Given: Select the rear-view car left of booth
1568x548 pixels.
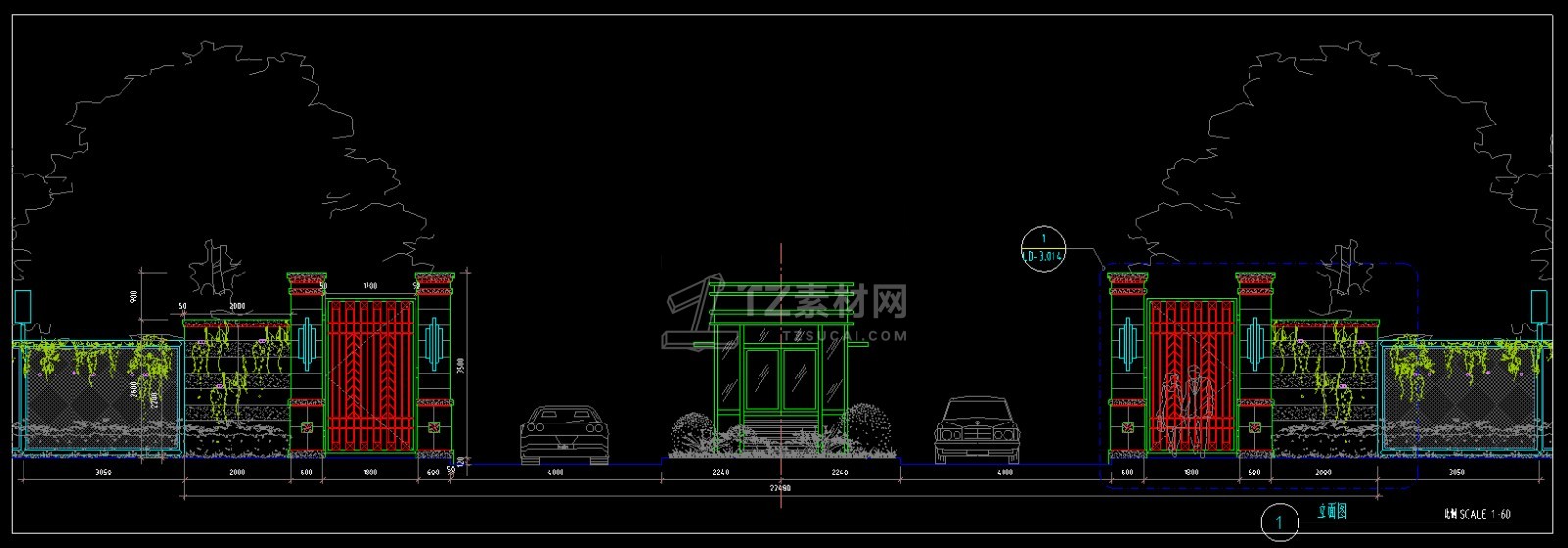Looking at the screenshot, I should pyautogui.click(x=563, y=433).
